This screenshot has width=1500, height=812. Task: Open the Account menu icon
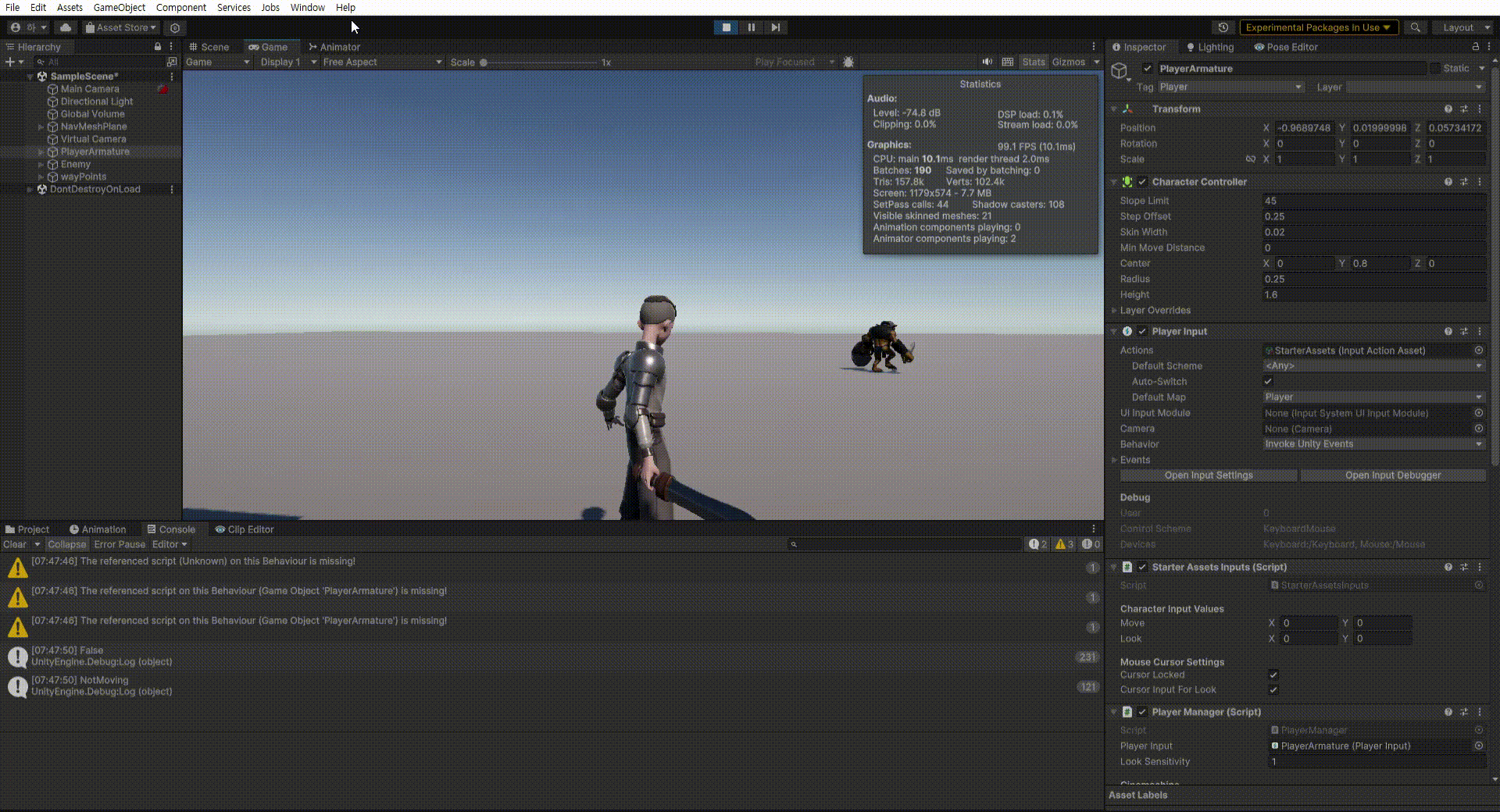[16, 27]
